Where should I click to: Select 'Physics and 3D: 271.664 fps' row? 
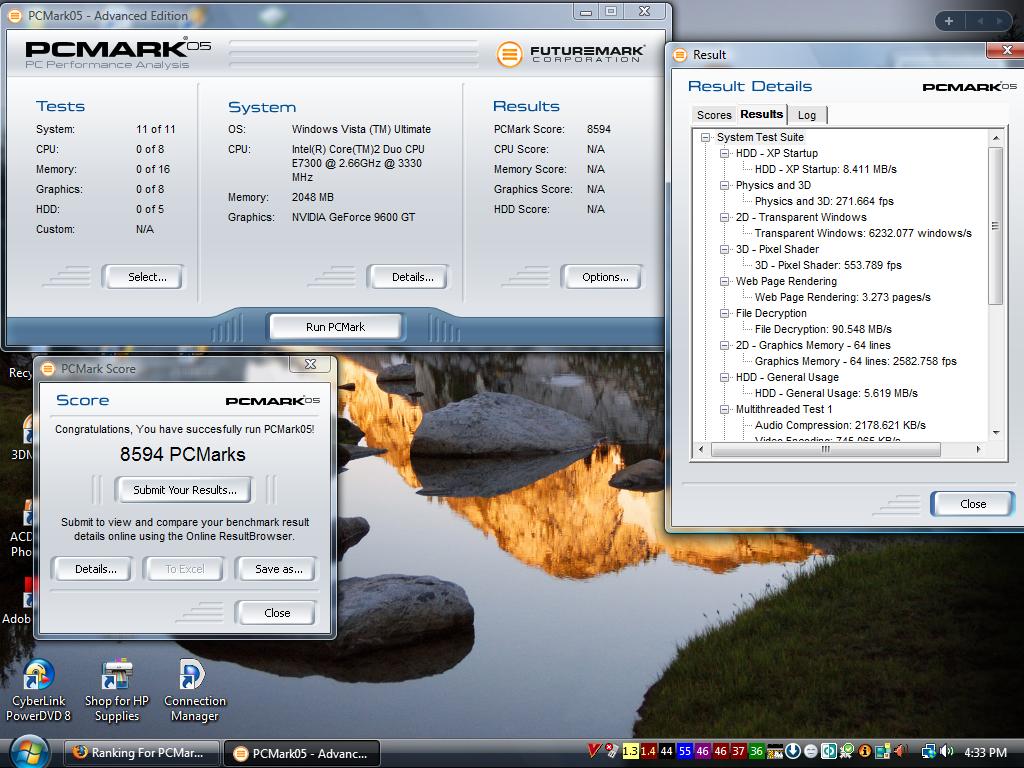tap(824, 201)
